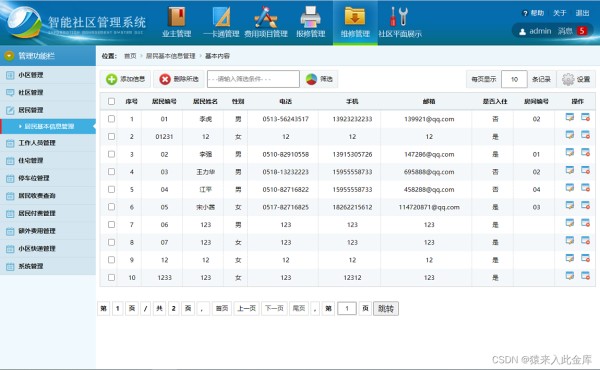Check the row with 居民编号 01231

click(x=111, y=137)
